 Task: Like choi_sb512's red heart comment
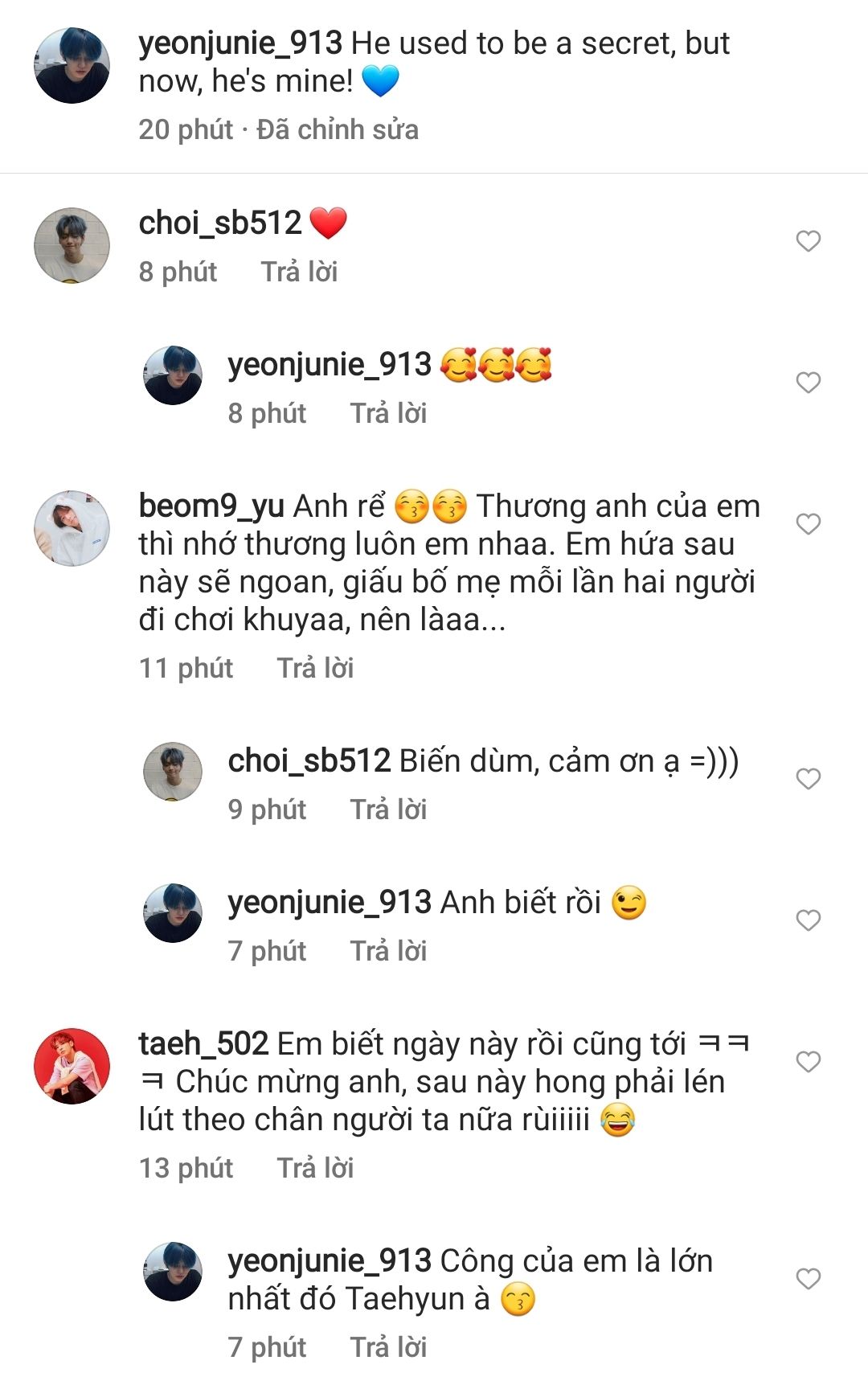(808, 241)
